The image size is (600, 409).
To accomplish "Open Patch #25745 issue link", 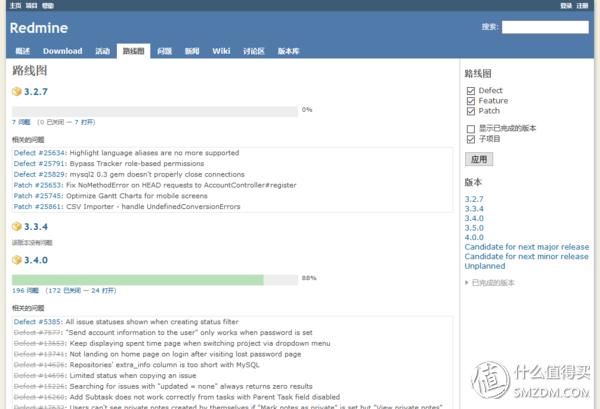I will (38, 196).
